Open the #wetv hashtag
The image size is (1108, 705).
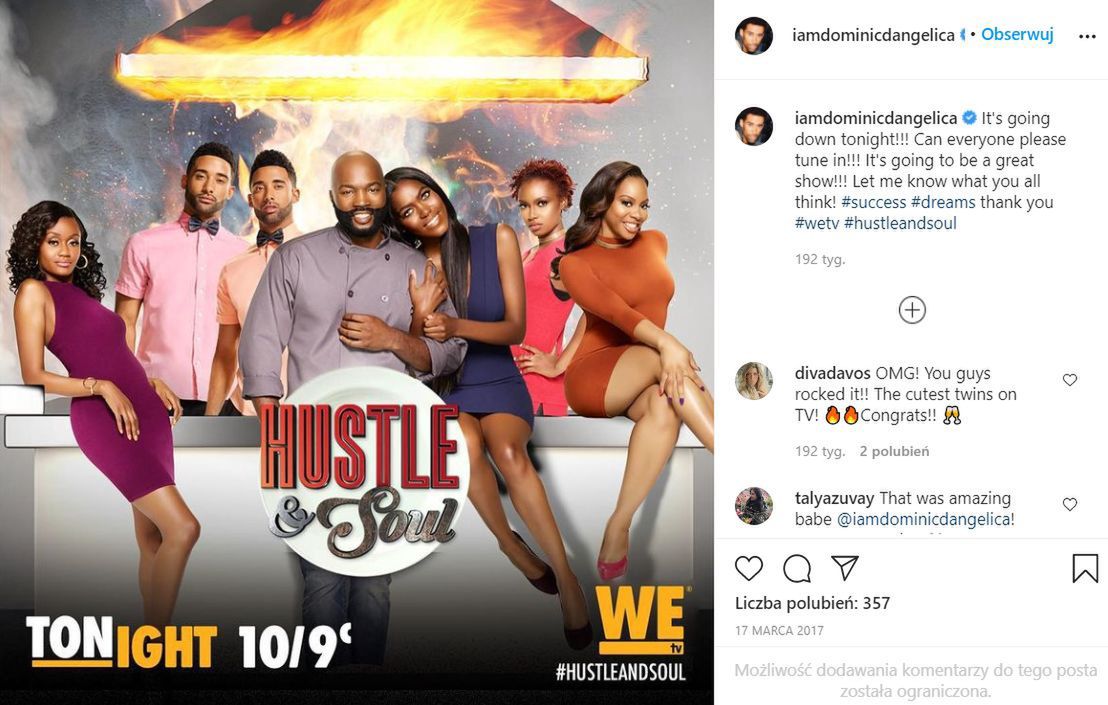(x=817, y=223)
